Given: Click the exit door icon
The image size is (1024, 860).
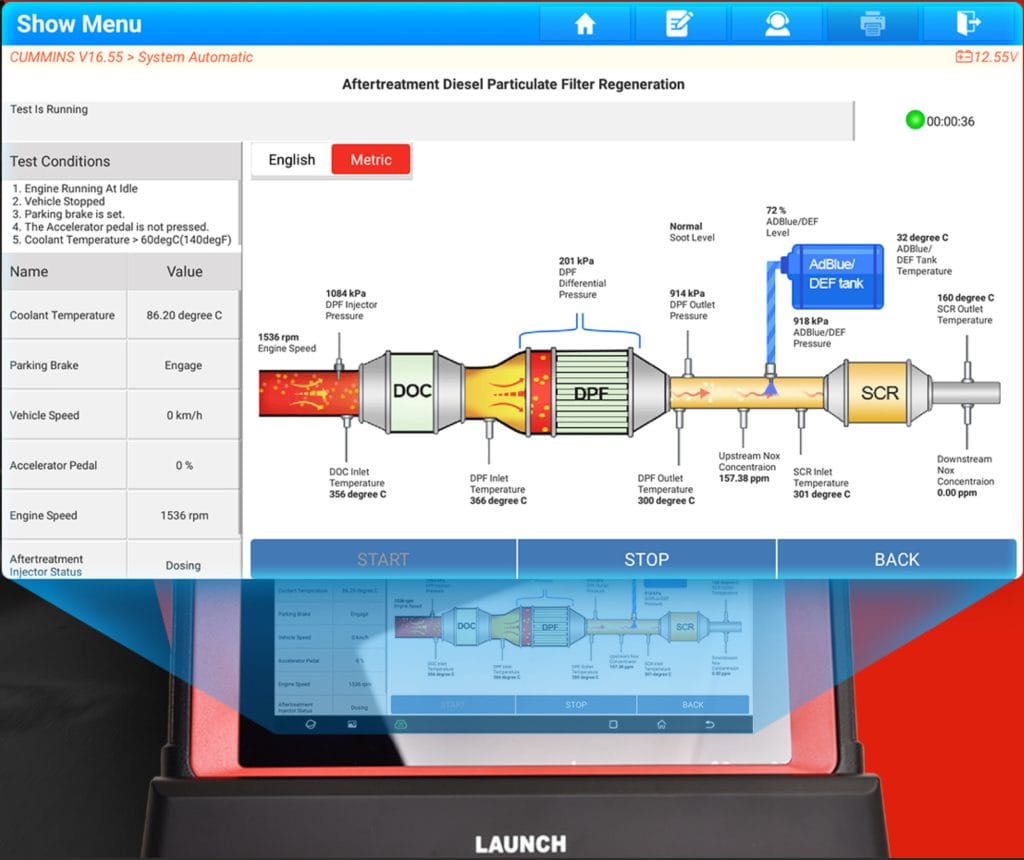Looking at the screenshot, I should point(968,23).
